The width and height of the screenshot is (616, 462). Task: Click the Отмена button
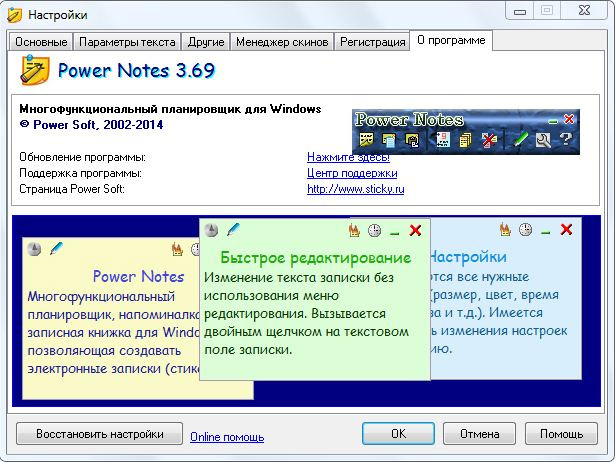(479, 434)
